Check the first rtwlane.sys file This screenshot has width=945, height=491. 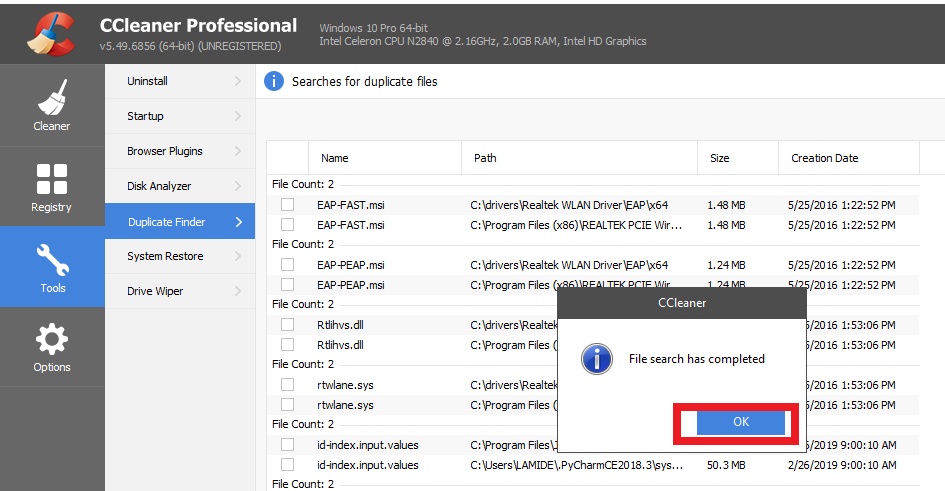coord(287,384)
